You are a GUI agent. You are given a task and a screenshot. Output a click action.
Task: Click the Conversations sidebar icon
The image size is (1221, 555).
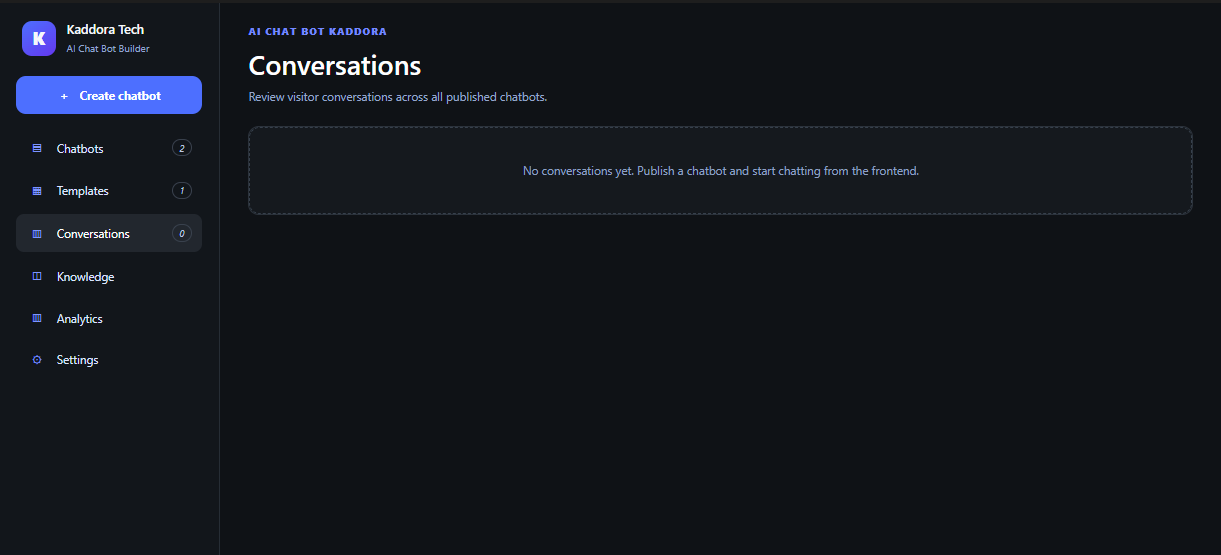point(37,234)
